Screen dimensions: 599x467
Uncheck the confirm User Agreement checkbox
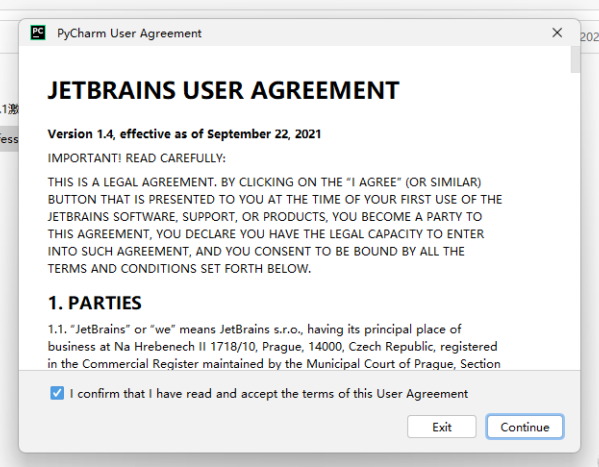[x=57, y=393]
